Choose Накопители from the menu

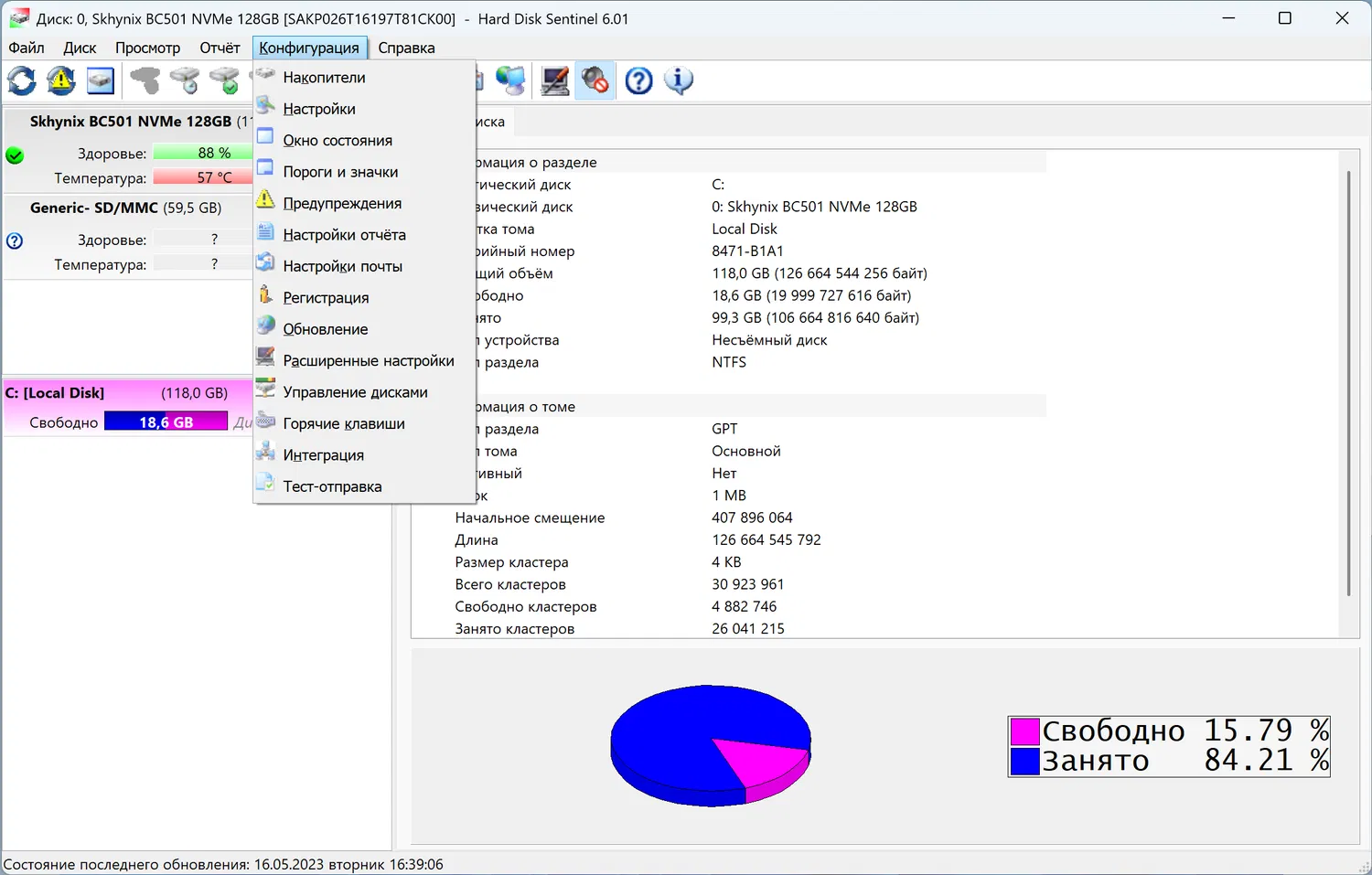click(x=365, y=78)
